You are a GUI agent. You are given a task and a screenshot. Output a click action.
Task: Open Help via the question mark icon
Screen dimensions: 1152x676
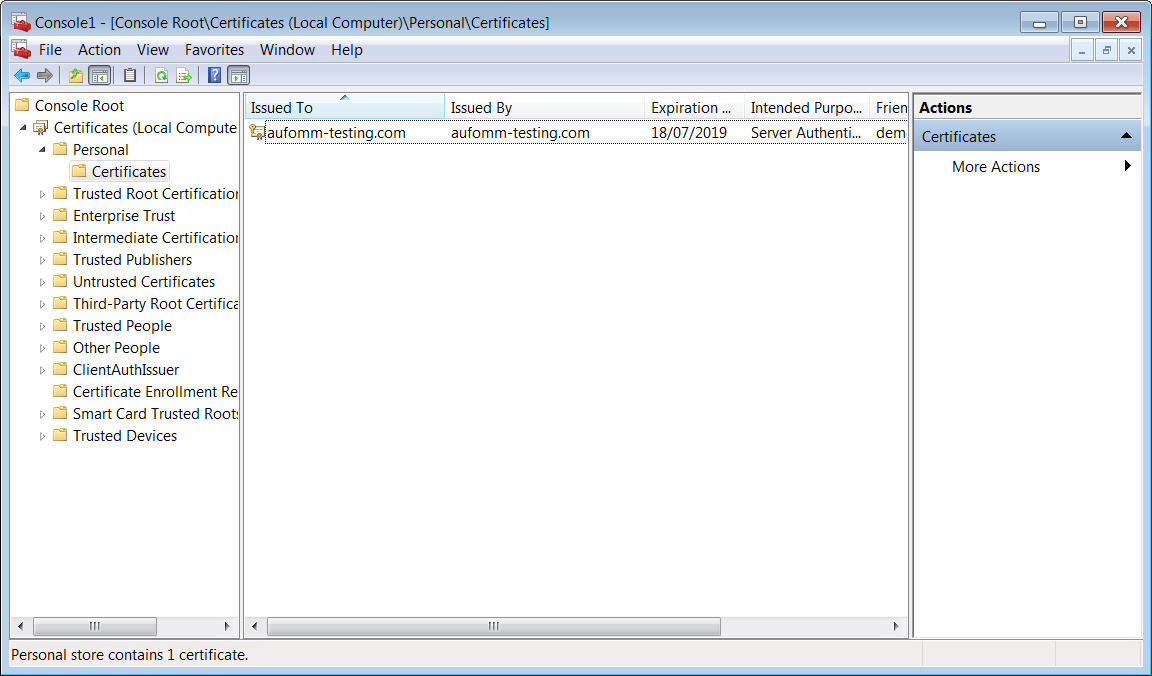214,75
